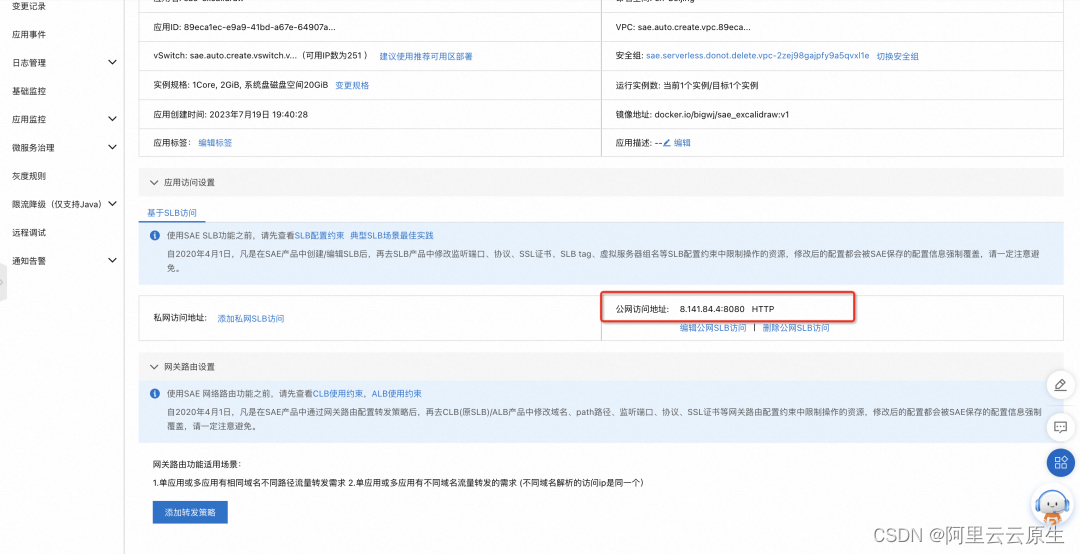Viewport: 1080px width, 554px height.
Task: Click the info icon in gateway notice
Action: (x=155, y=394)
